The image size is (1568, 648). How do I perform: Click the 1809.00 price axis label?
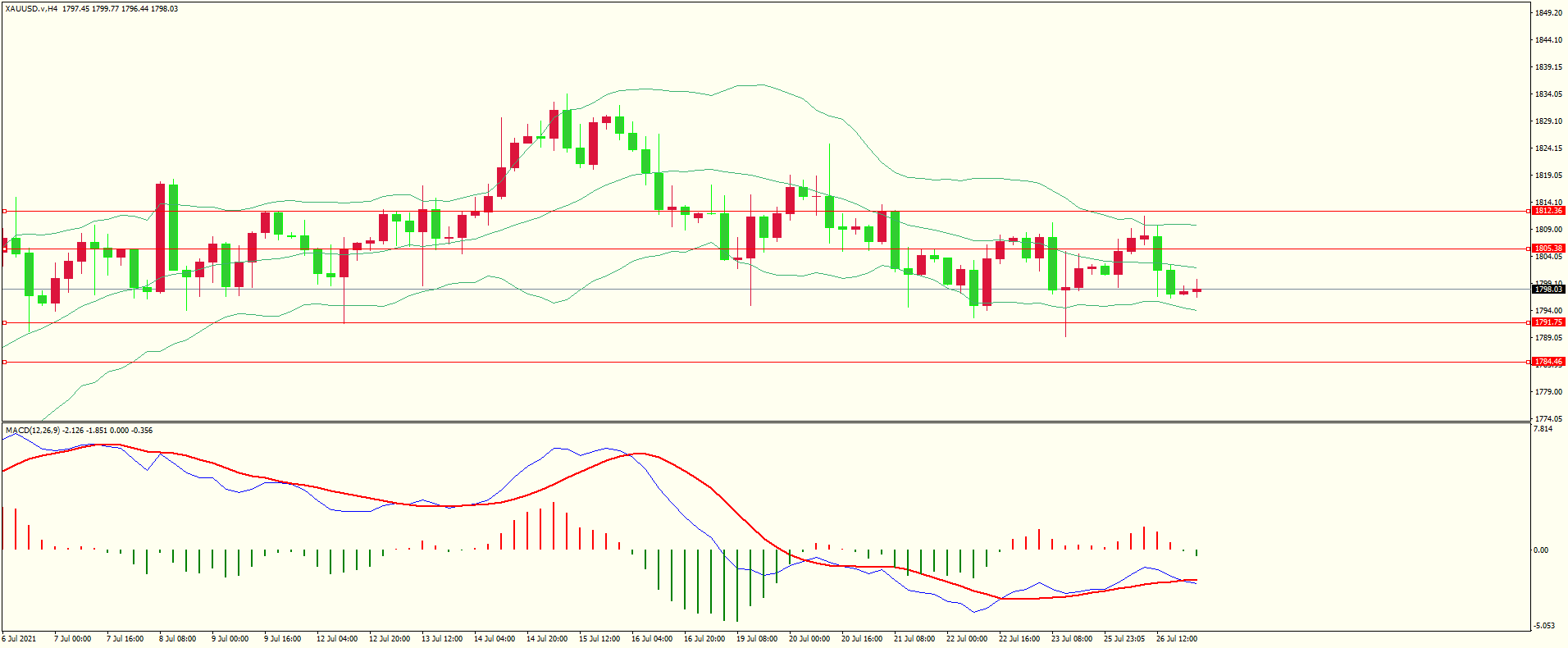pos(1548,230)
